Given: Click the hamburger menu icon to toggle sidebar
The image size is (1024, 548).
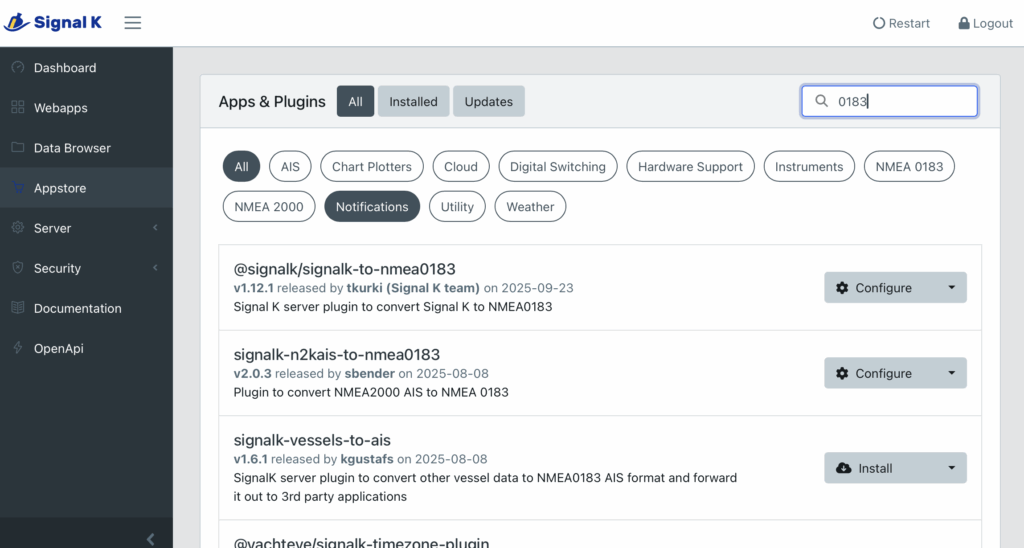Looking at the screenshot, I should pos(132,23).
